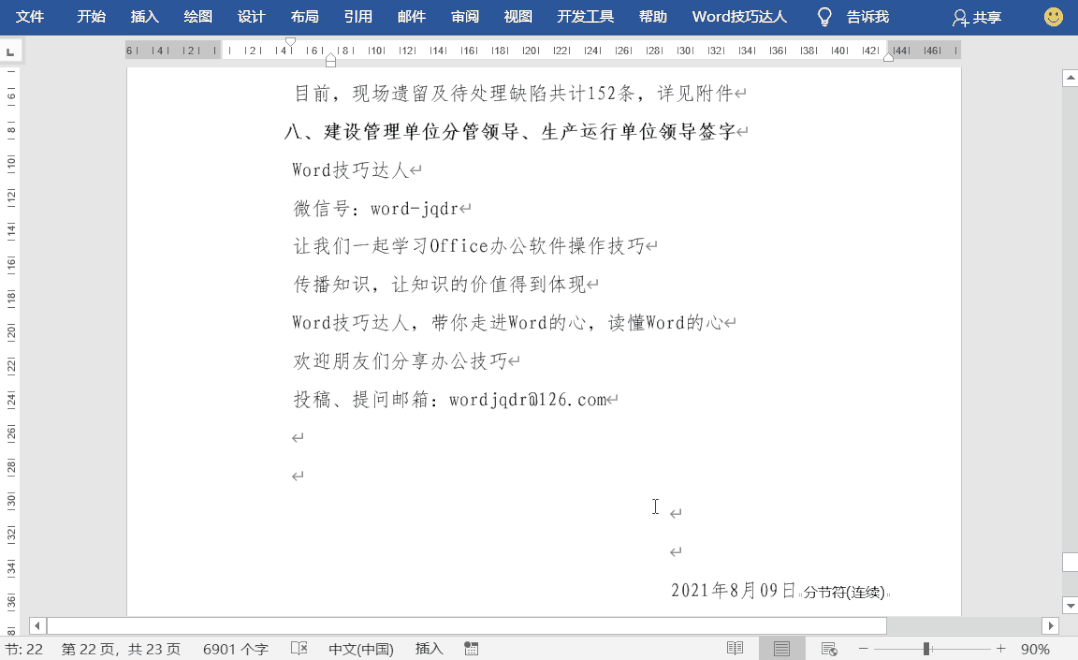This screenshot has width=1078, height=660.
Task: Click the spelling proofing check icon
Action: point(298,649)
